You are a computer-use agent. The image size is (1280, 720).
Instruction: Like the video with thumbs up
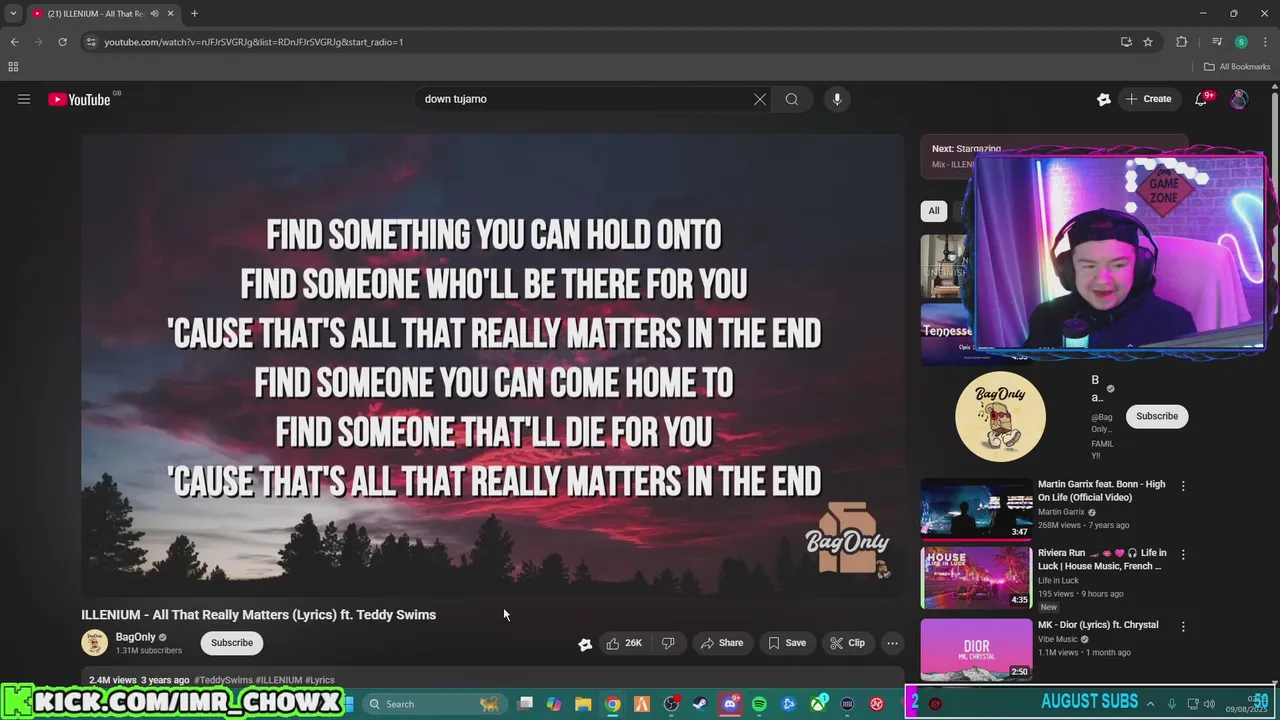click(x=624, y=643)
